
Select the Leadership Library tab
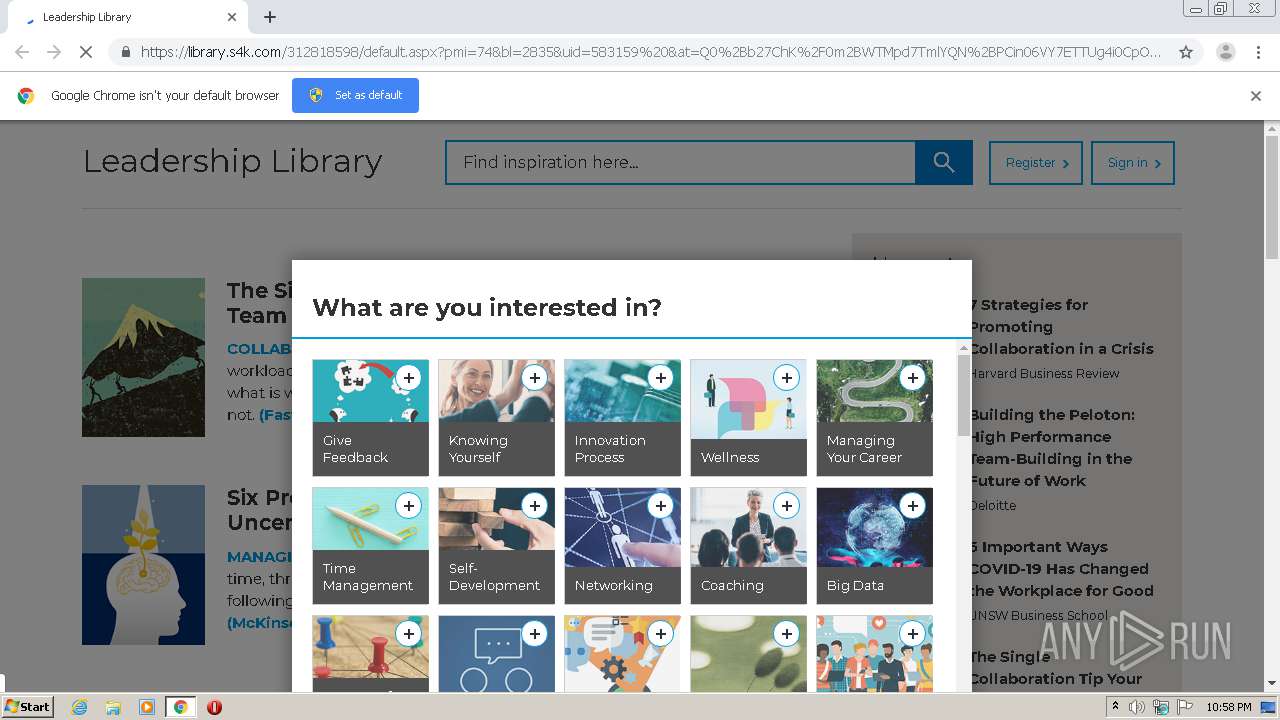tap(126, 17)
